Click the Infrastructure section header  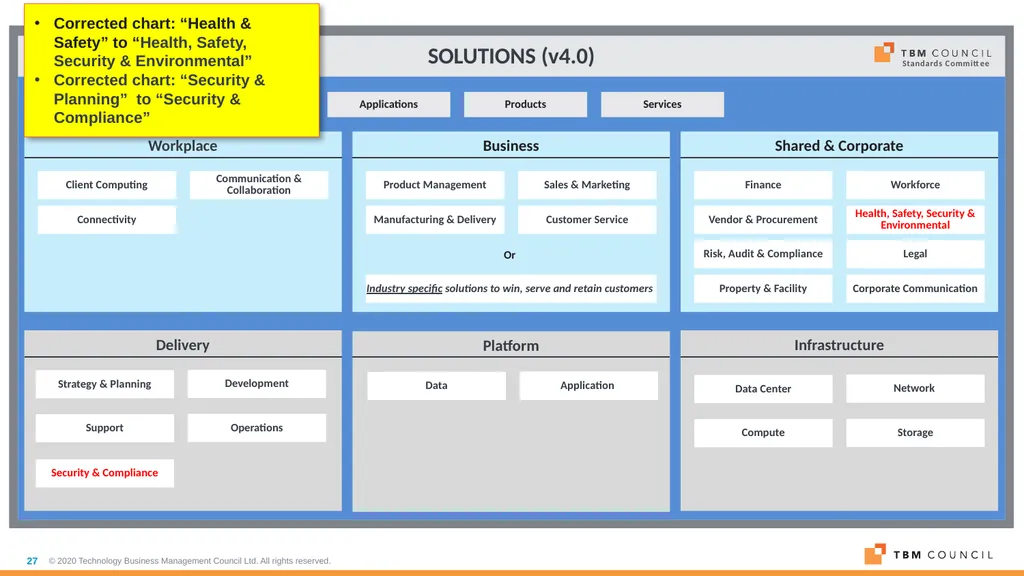(839, 345)
